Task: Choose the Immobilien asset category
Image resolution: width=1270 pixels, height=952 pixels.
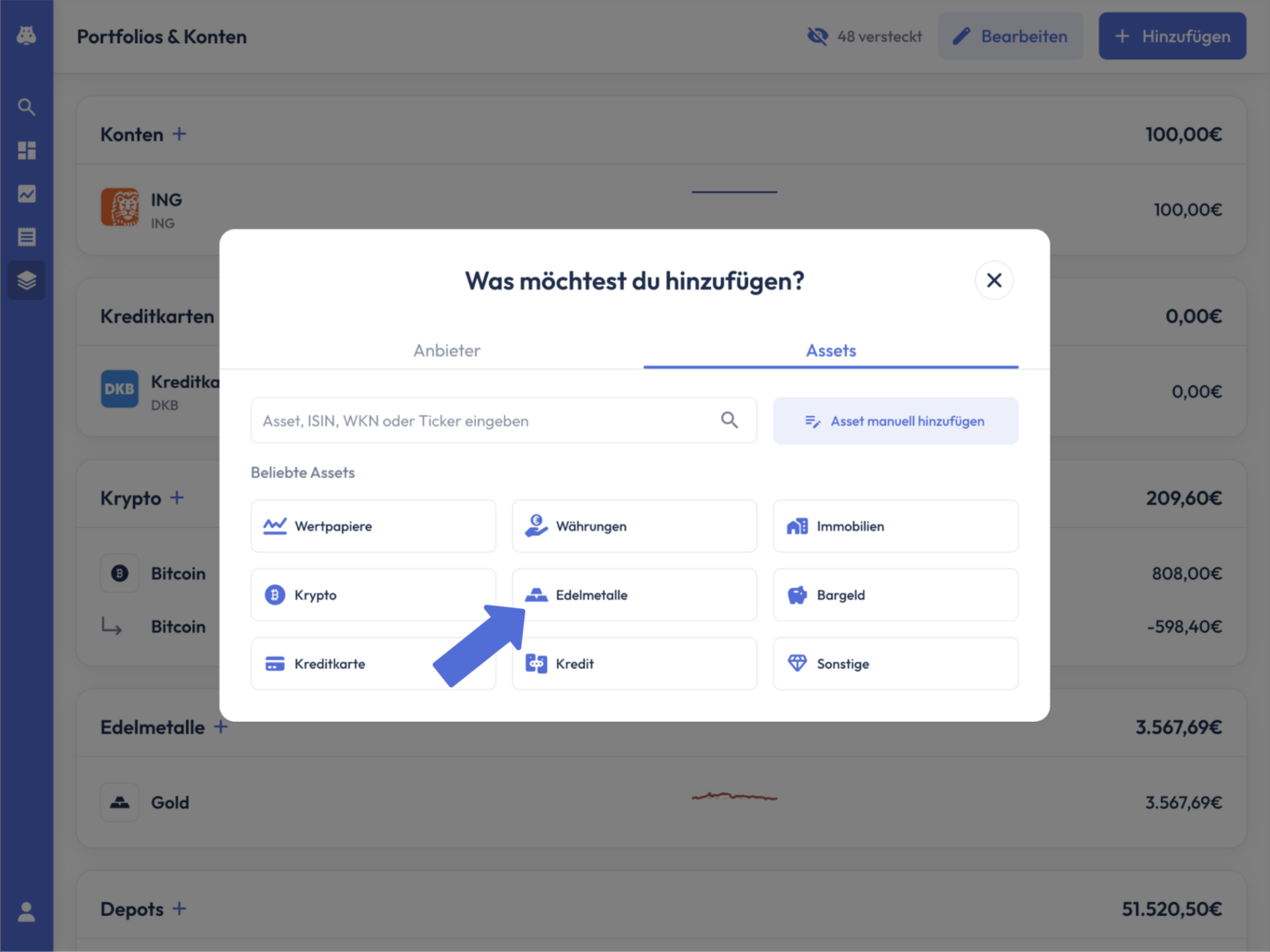Action: point(895,526)
